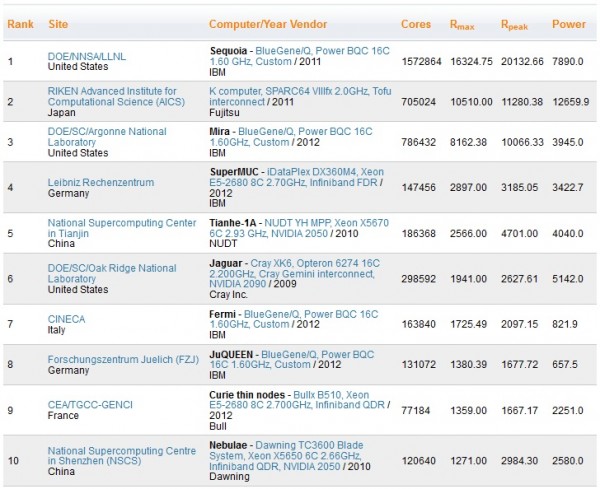Open DOE/SC/Argonne National Laboratory link

(107, 137)
